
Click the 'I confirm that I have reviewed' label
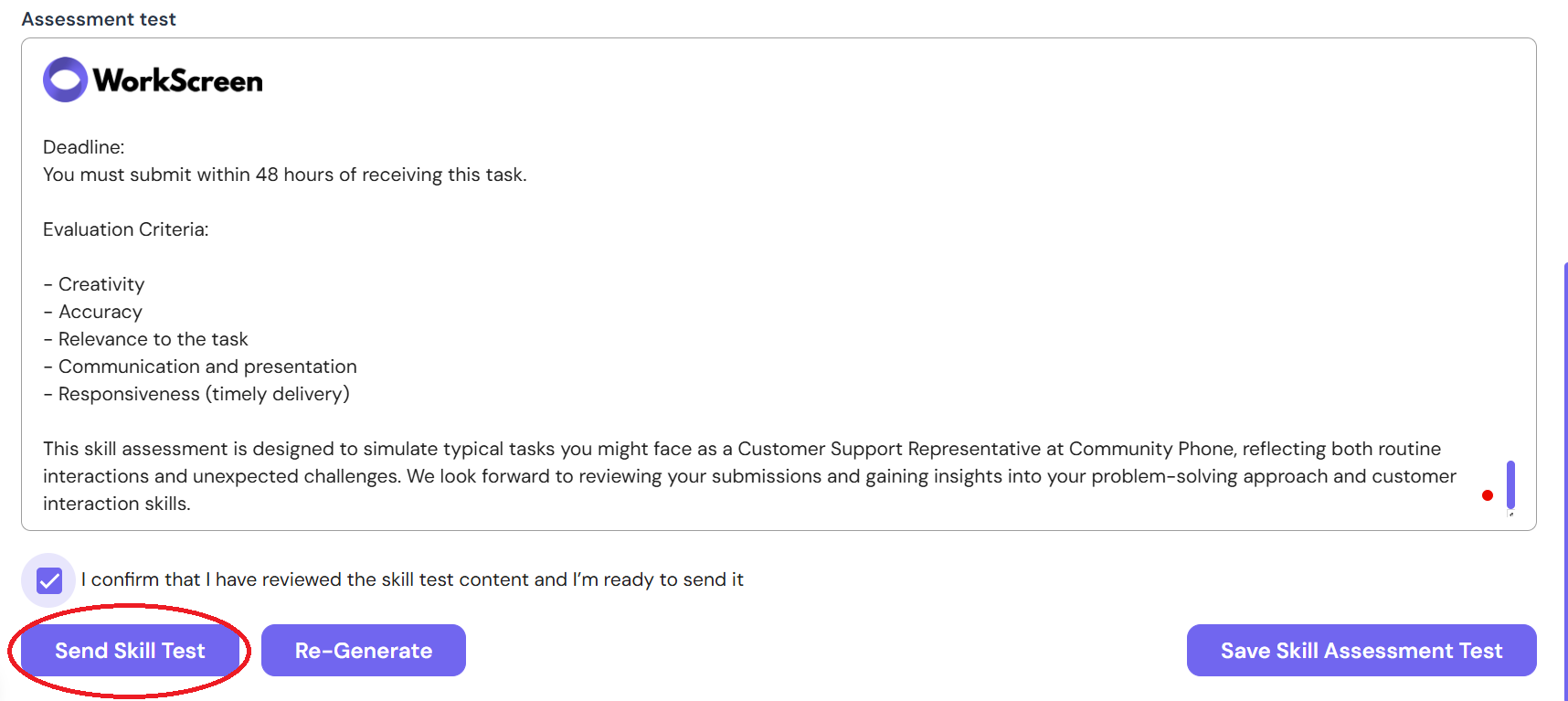tap(412, 579)
